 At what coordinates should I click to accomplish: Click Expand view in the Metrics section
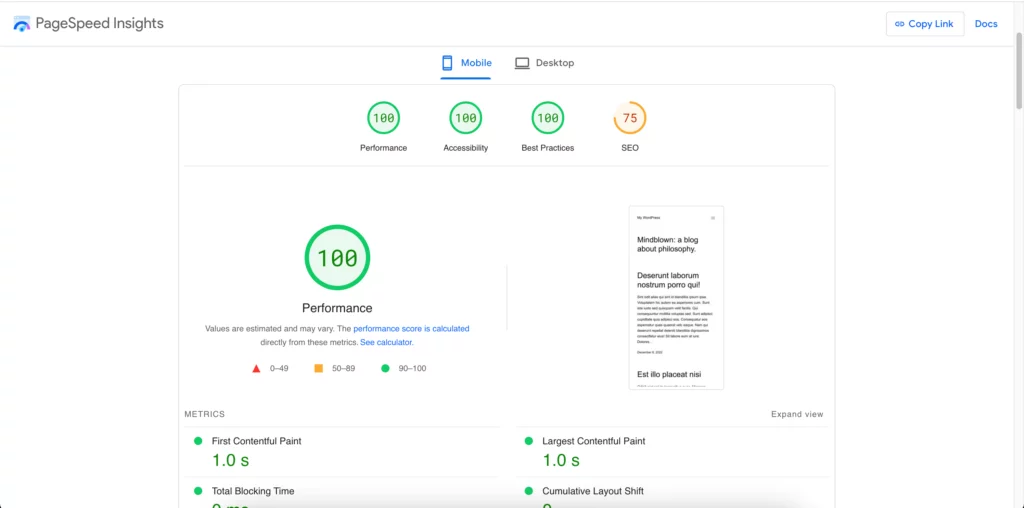pos(797,414)
